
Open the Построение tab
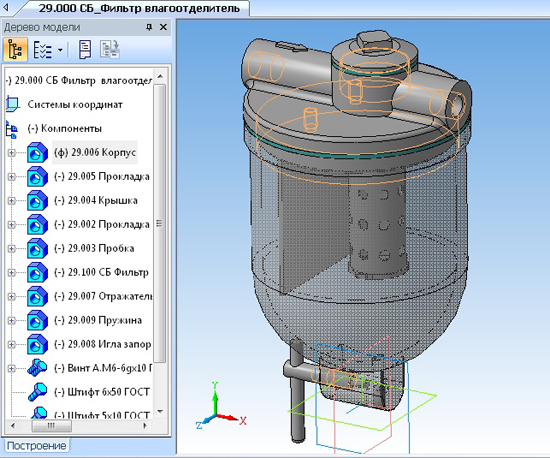coord(36,446)
